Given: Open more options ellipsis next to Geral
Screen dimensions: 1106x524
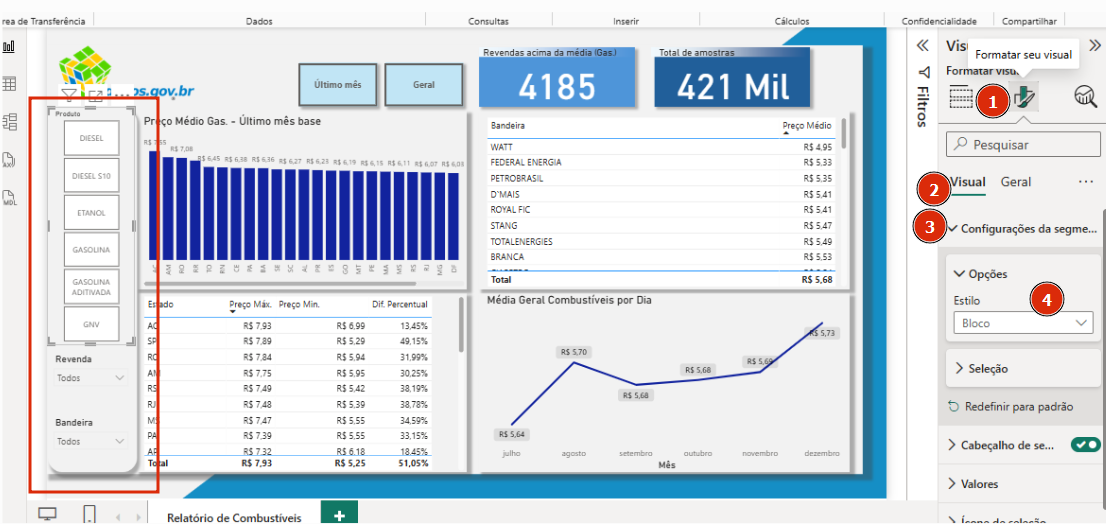Looking at the screenshot, I should pyautogui.click(x=1086, y=182).
